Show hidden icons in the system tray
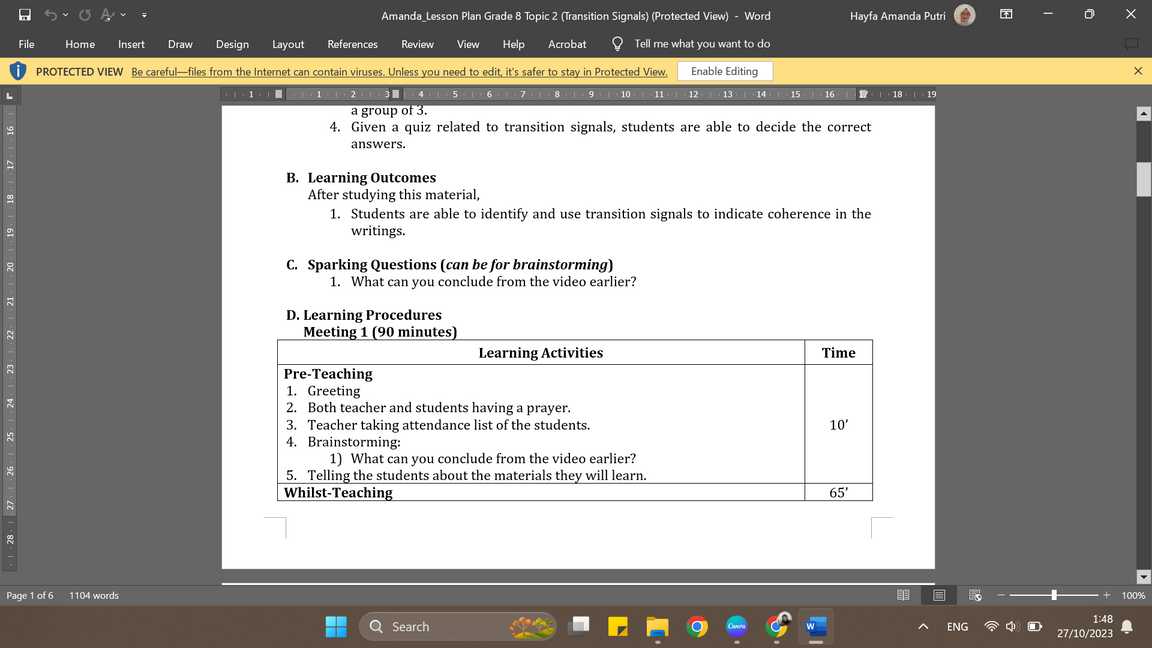The width and height of the screenshot is (1152, 648). click(x=923, y=627)
